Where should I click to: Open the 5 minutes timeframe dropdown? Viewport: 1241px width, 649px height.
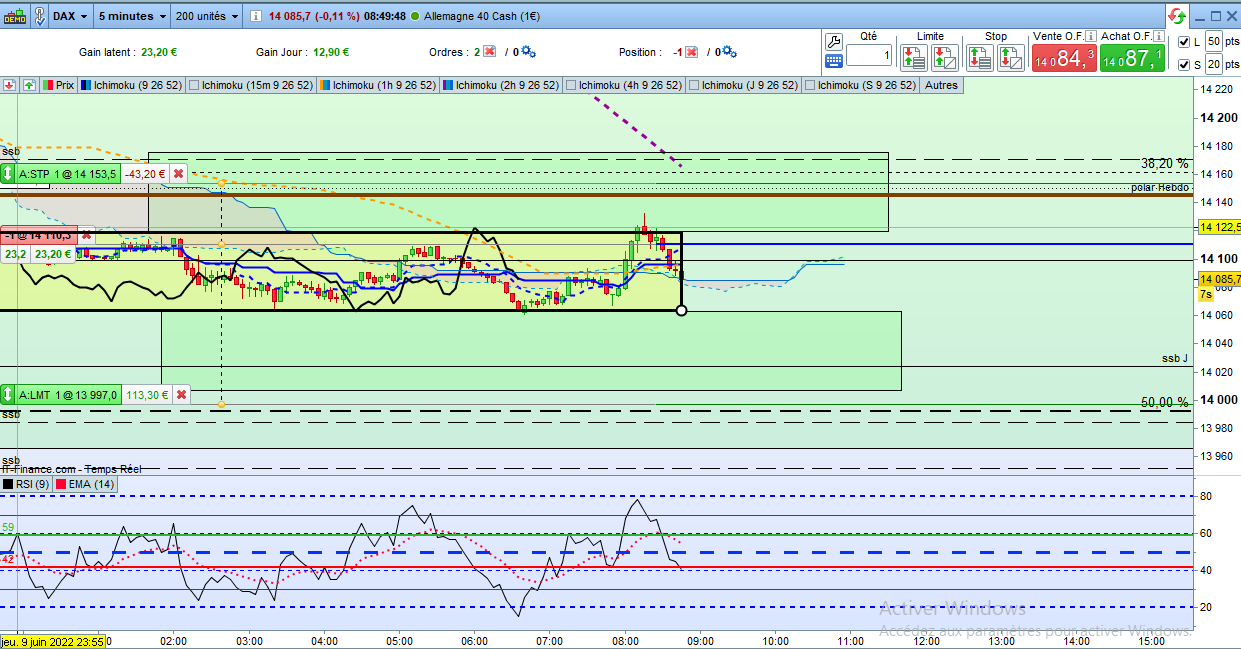click(x=132, y=16)
